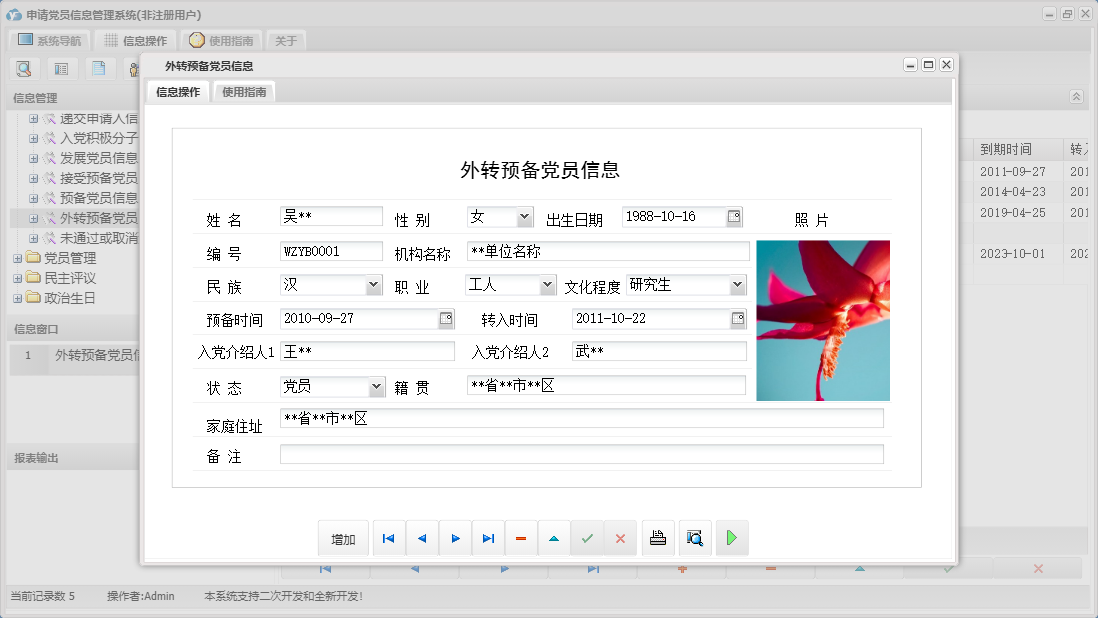Go to the first record
Viewport: 1098px width, 618px height.
[389, 538]
